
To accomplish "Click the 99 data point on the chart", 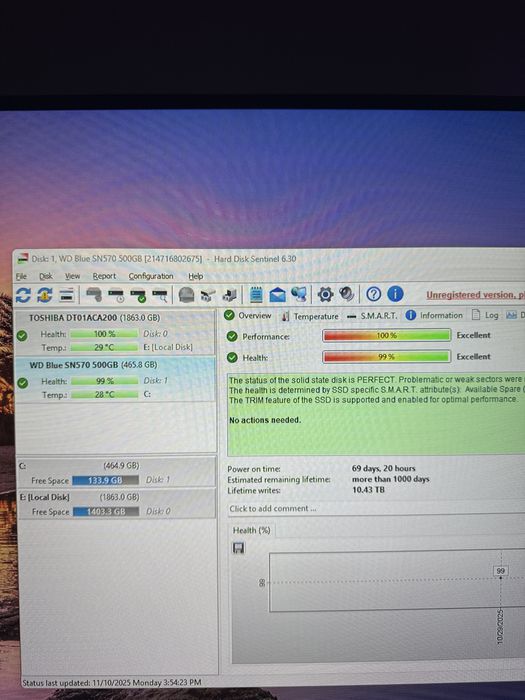I will (500, 571).
